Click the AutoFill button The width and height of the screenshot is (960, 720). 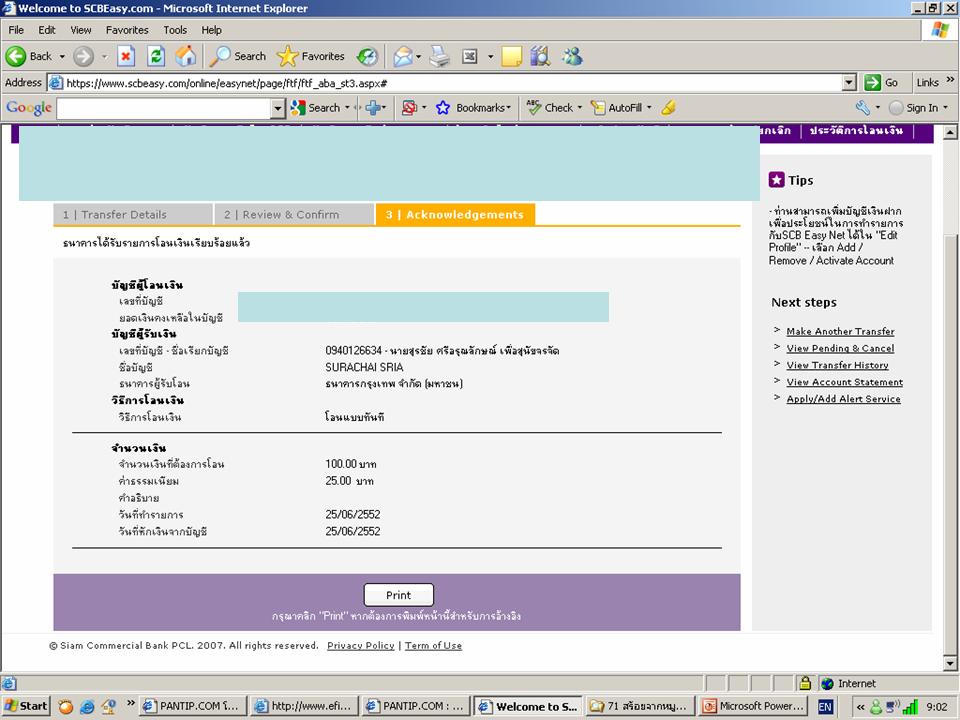(x=617, y=108)
